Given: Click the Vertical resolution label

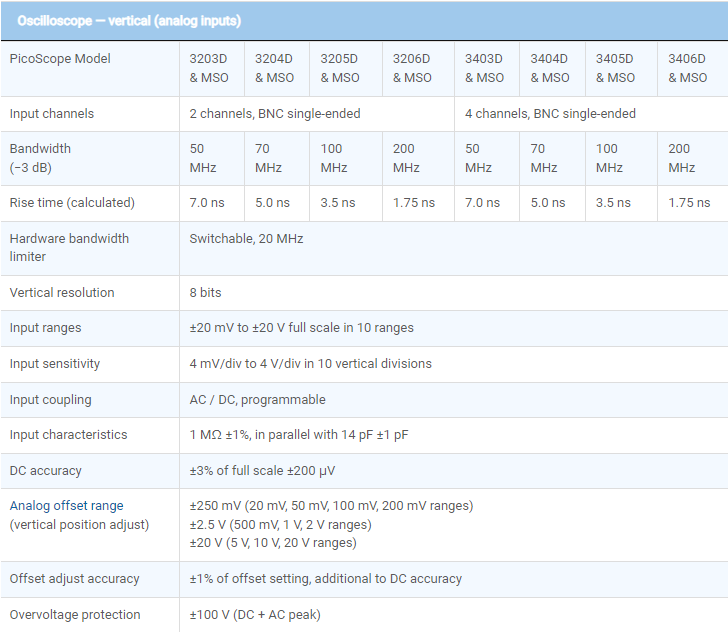Looking at the screenshot, I should (62, 292).
